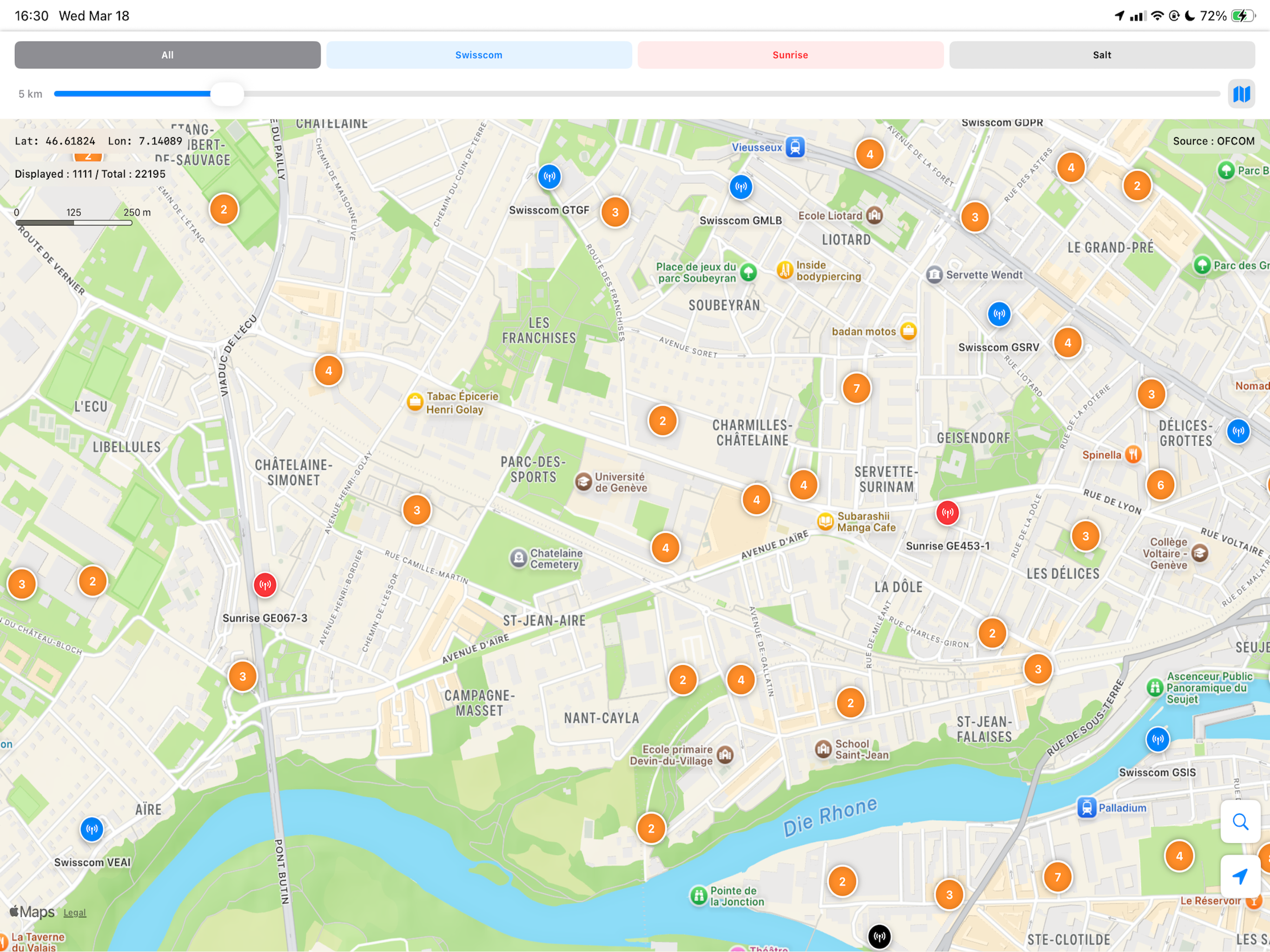This screenshot has width=1270, height=952.
Task: Select the blue antenna pin near Délices-Grottes
Action: [x=1238, y=431]
